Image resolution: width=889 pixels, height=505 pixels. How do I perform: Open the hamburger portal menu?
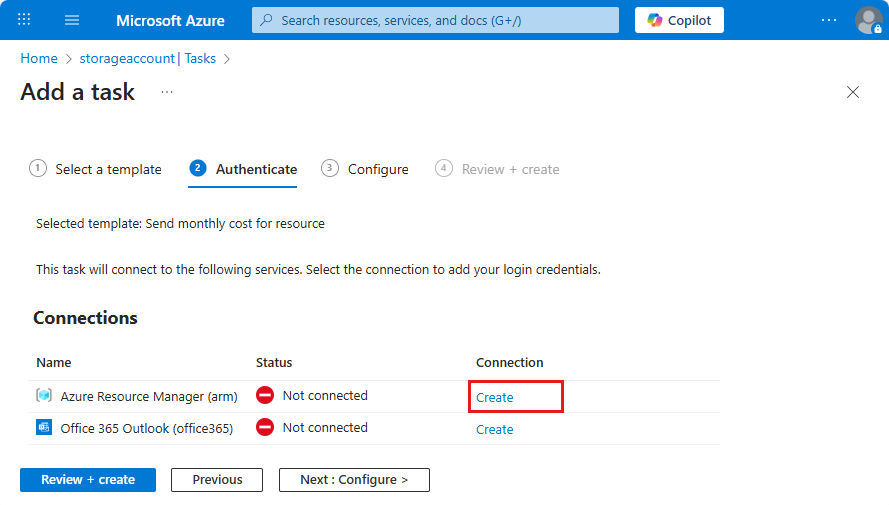pyautogui.click(x=72, y=20)
